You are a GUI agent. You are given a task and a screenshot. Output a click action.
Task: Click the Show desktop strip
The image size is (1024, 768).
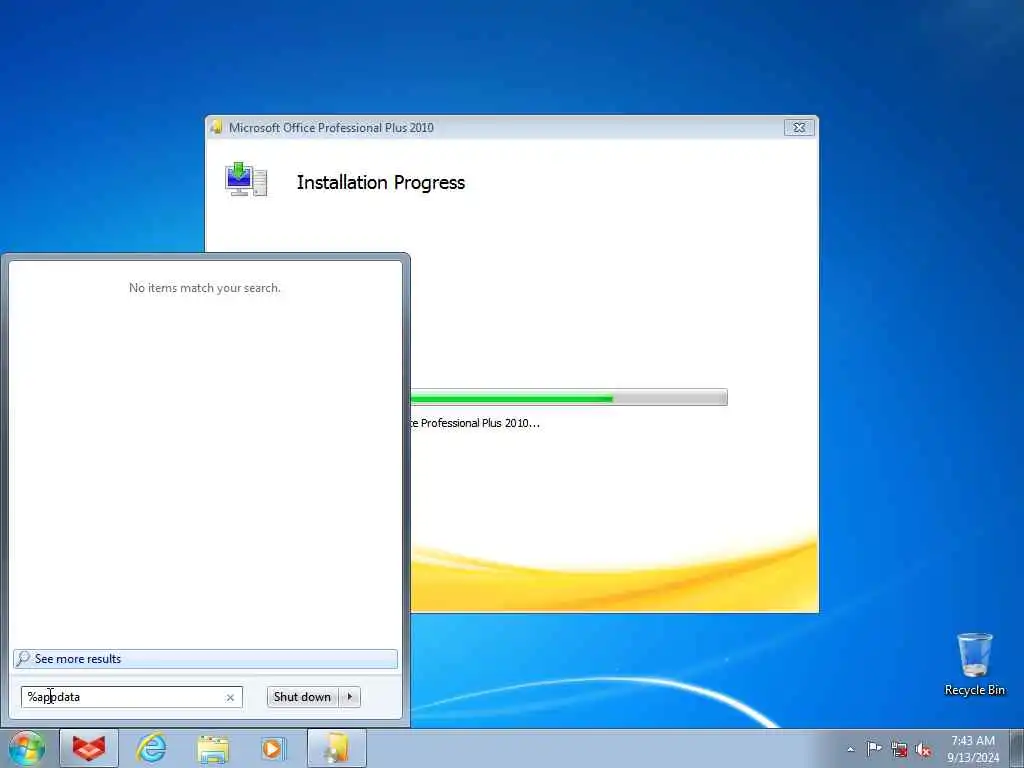[x=1016, y=748]
